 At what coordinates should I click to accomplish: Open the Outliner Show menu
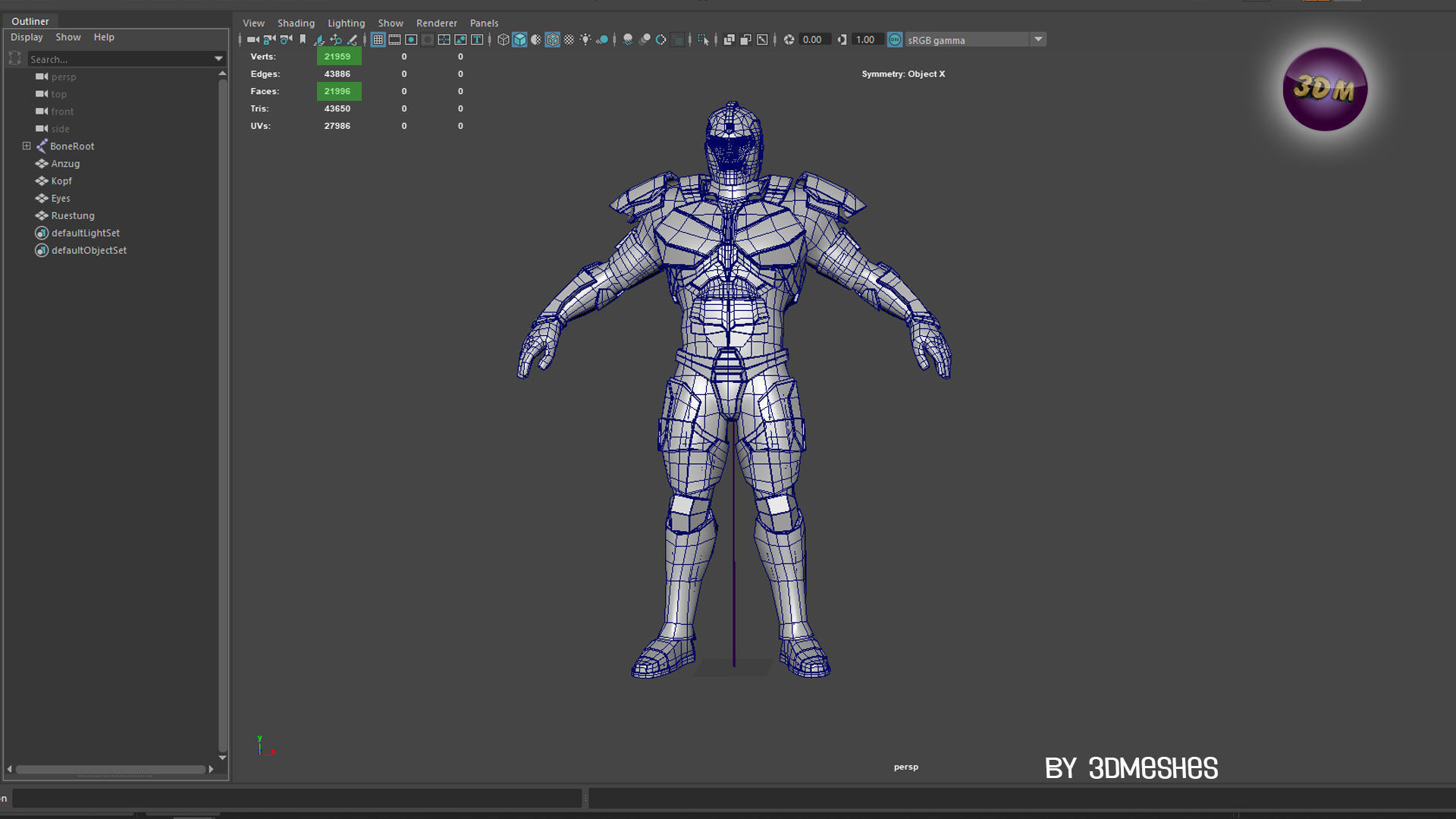point(68,37)
